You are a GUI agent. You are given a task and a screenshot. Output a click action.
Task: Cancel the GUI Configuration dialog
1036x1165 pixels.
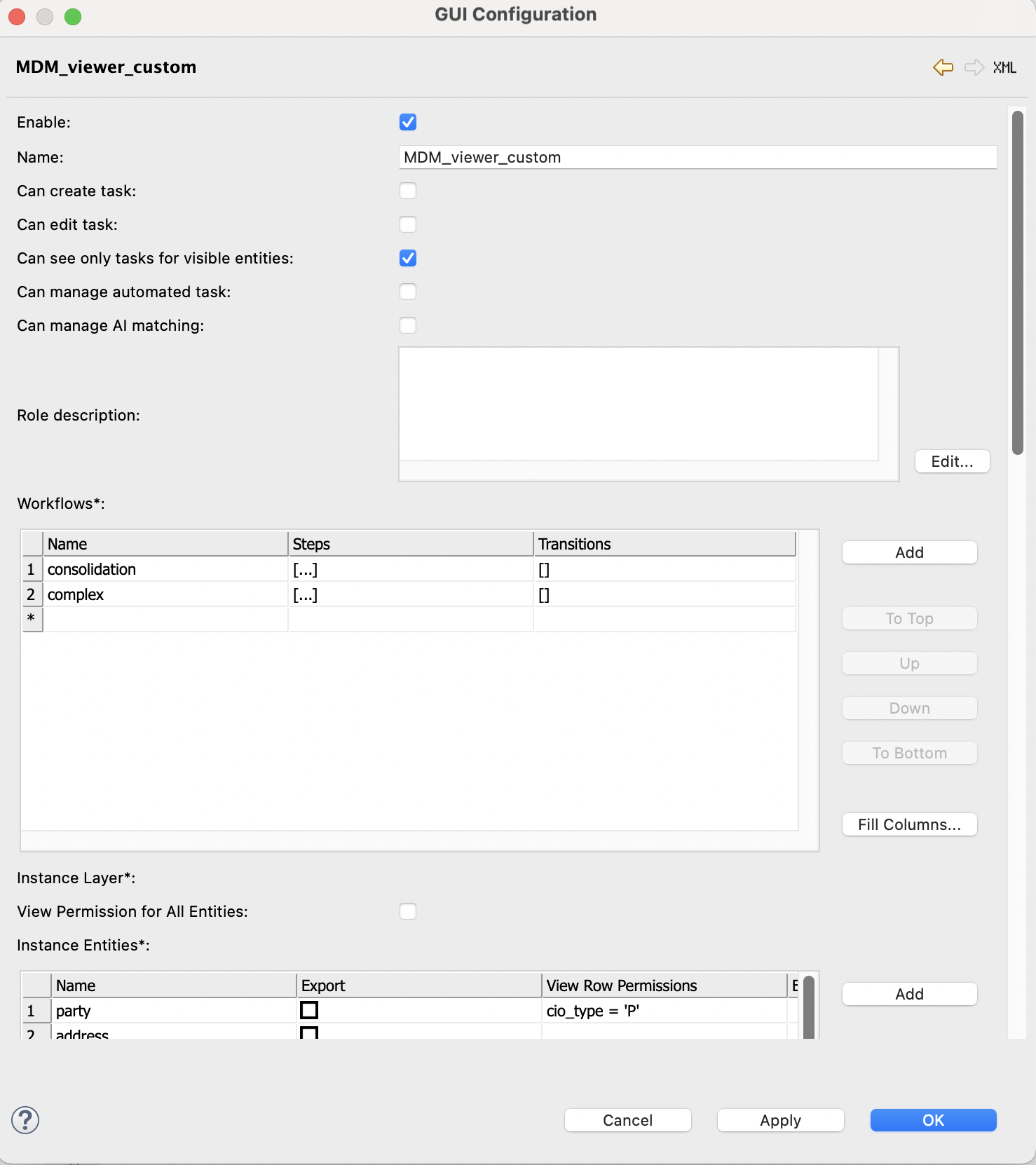point(627,1120)
